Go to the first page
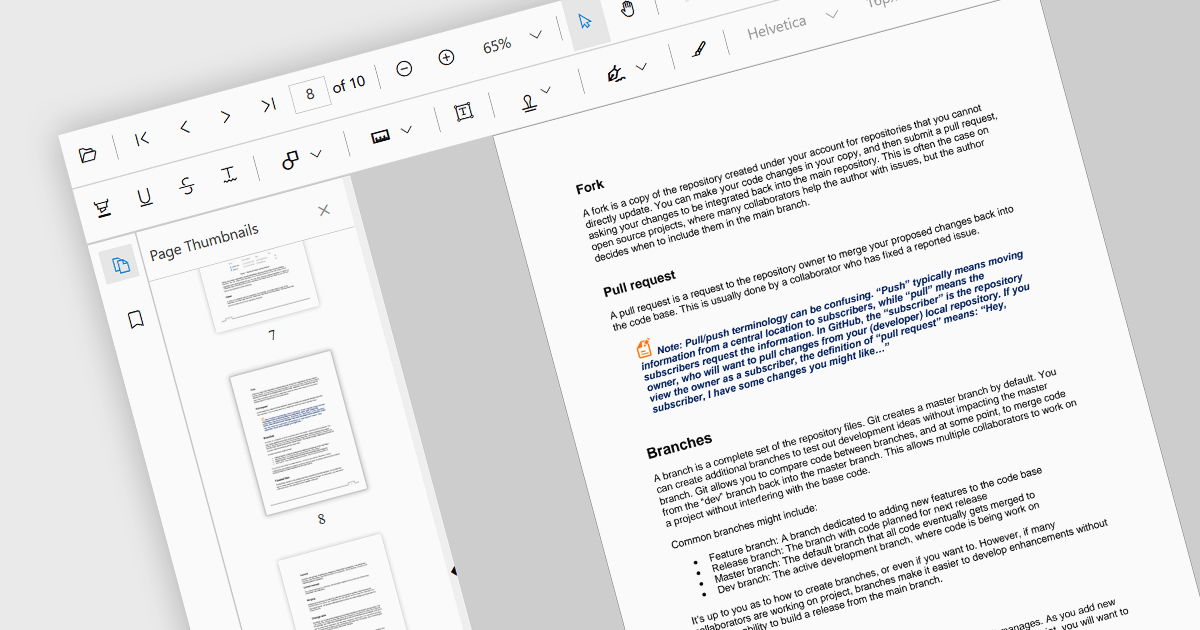 (x=142, y=139)
